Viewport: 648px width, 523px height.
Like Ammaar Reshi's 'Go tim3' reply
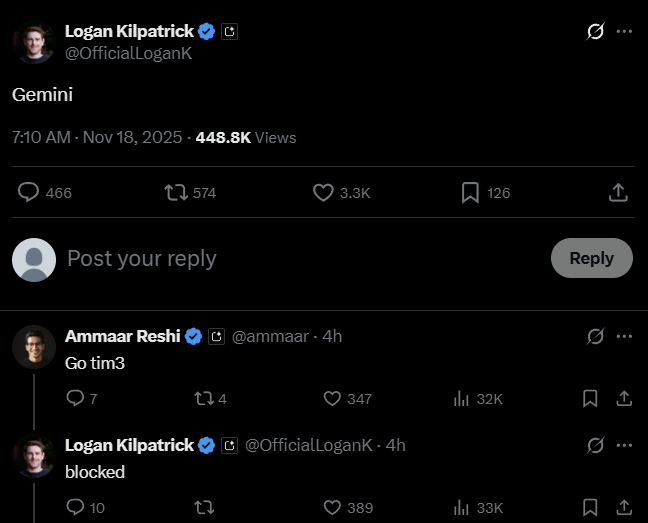pyautogui.click(x=333, y=399)
